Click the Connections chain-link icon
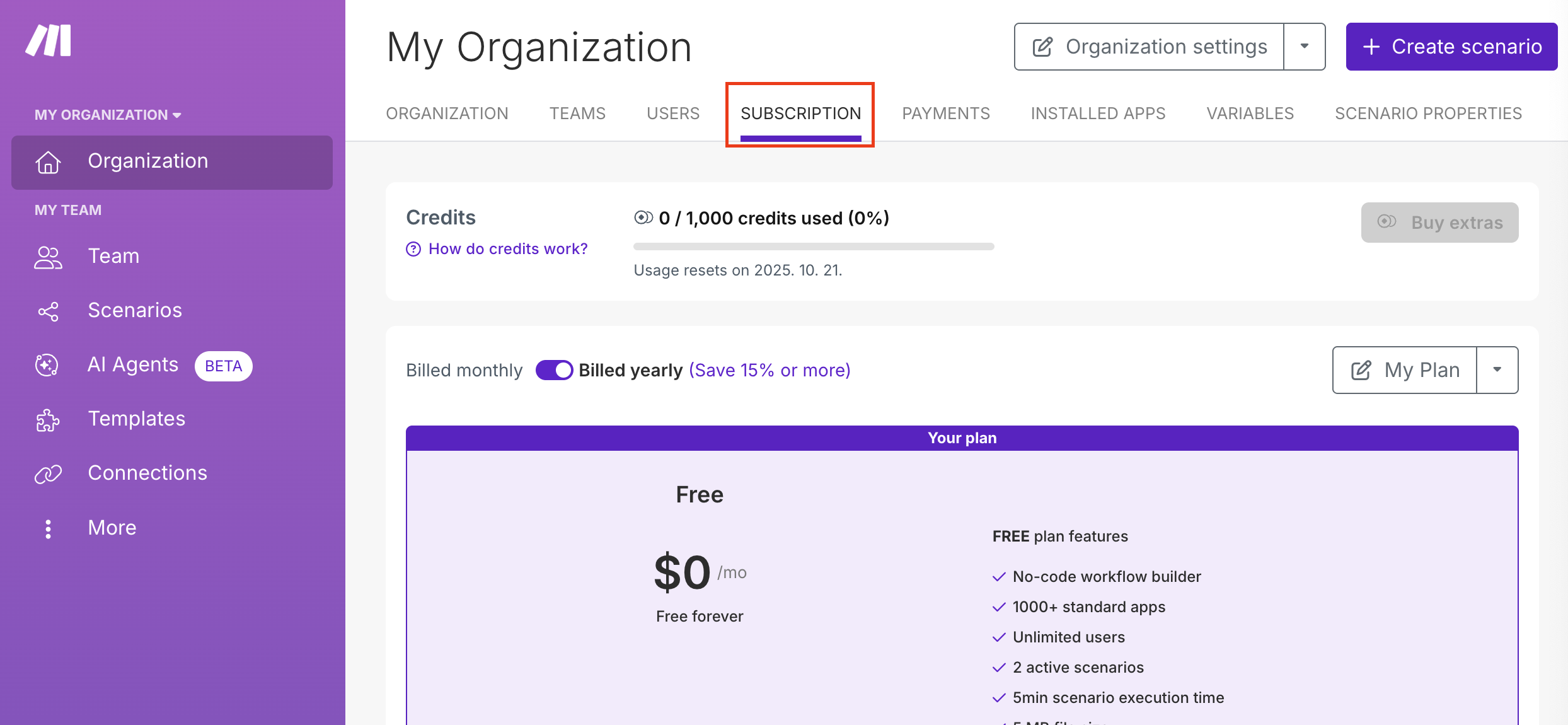This screenshot has width=1568, height=725. tap(48, 473)
